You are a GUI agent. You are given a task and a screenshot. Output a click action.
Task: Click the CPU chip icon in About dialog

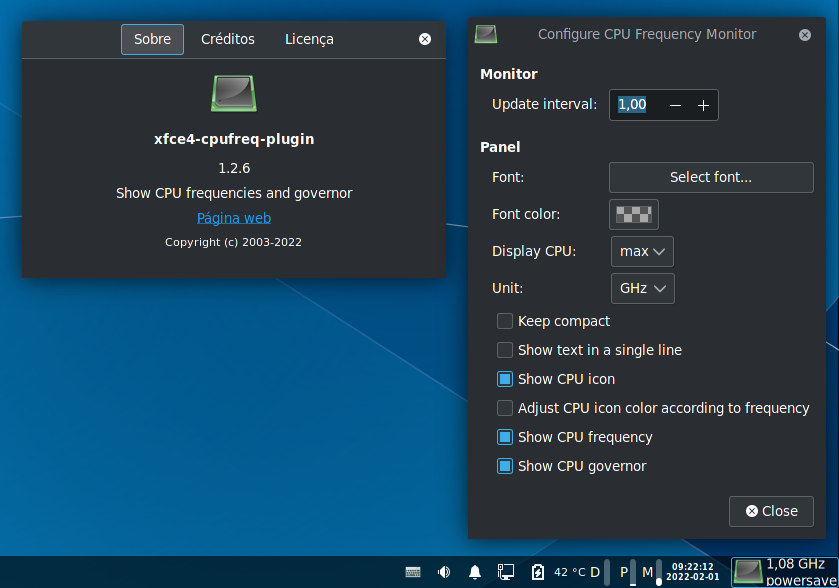pyautogui.click(x=234, y=93)
